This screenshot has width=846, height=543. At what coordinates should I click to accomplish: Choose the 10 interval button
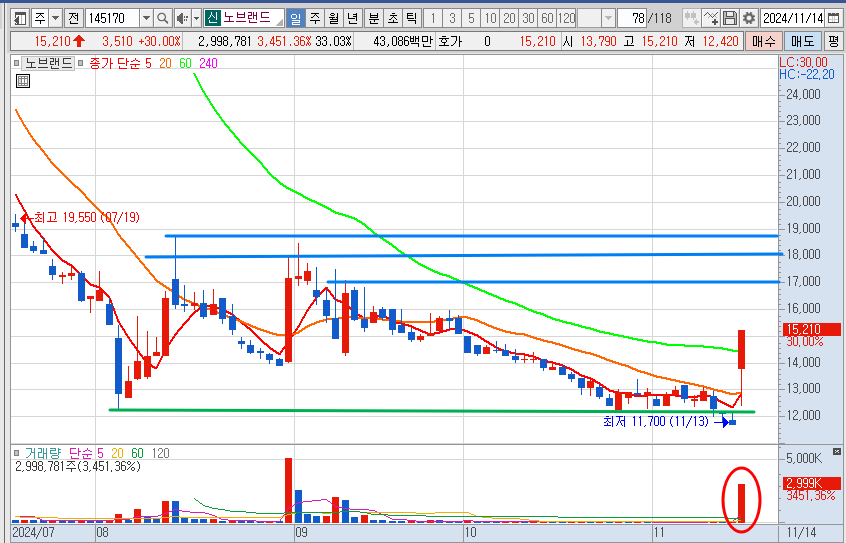[489, 19]
